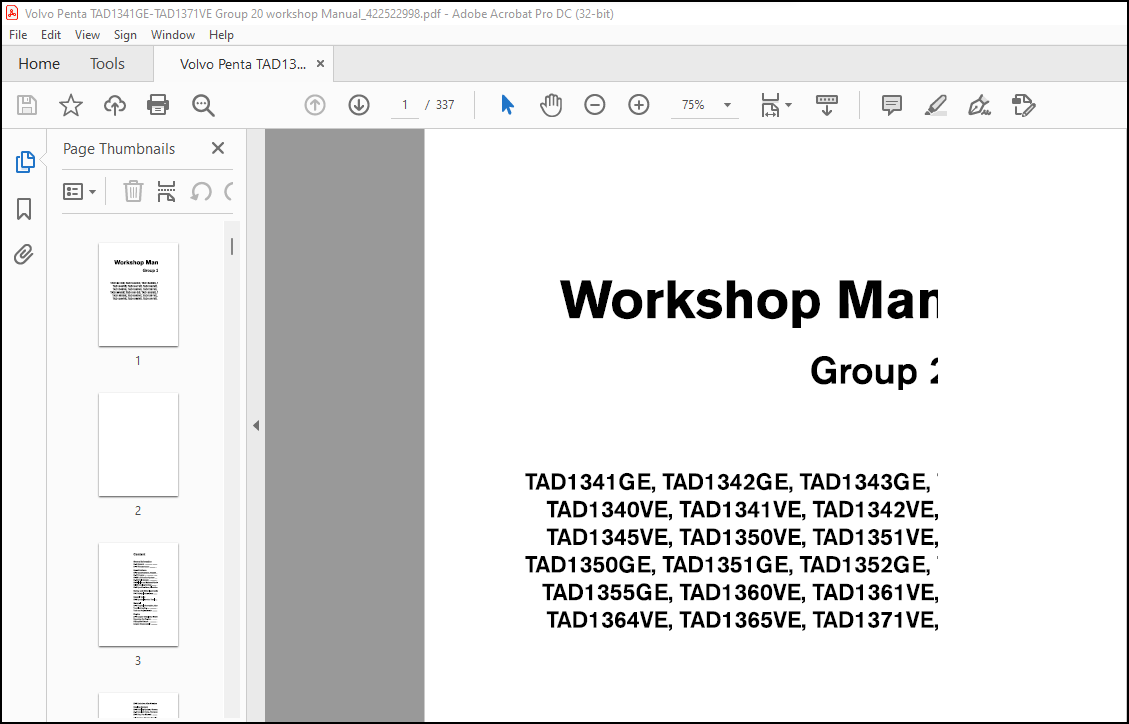The width and height of the screenshot is (1129, 724).
Task: Click the 'Page Thumbnails' panel title
Action: coord(119,149)
